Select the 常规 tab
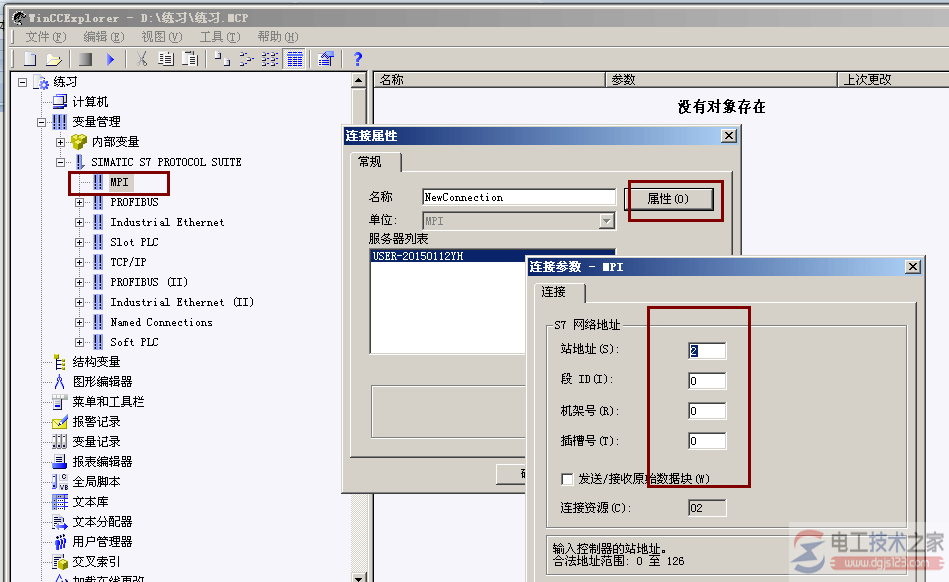This screenshot has height=582, width=949. pos(375,162)
